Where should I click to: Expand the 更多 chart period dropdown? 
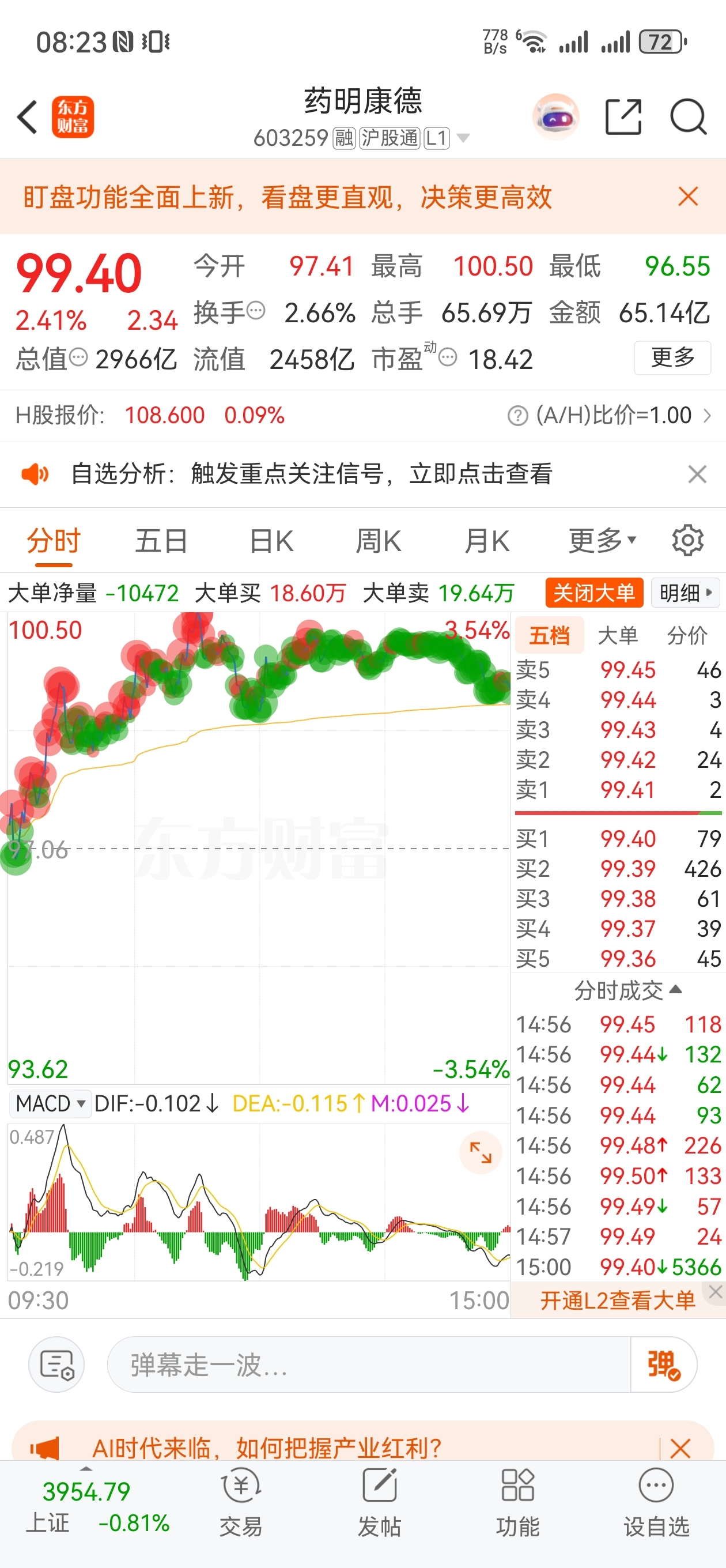[602, 541]
